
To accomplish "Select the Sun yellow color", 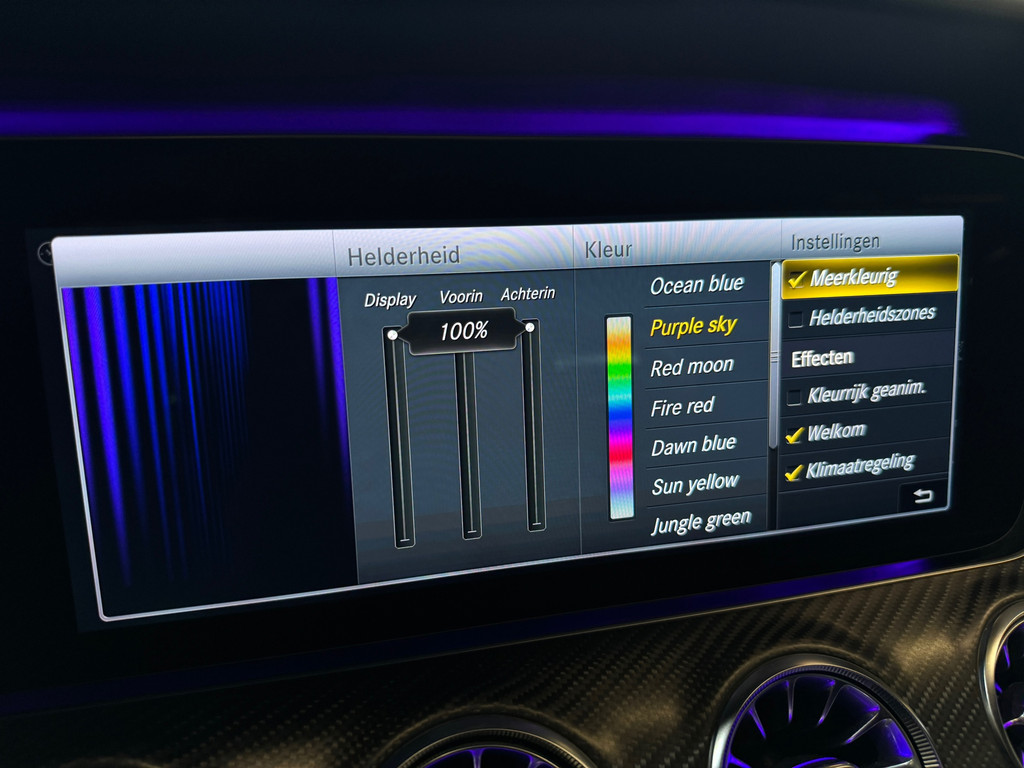I will (x=695, y=485).
